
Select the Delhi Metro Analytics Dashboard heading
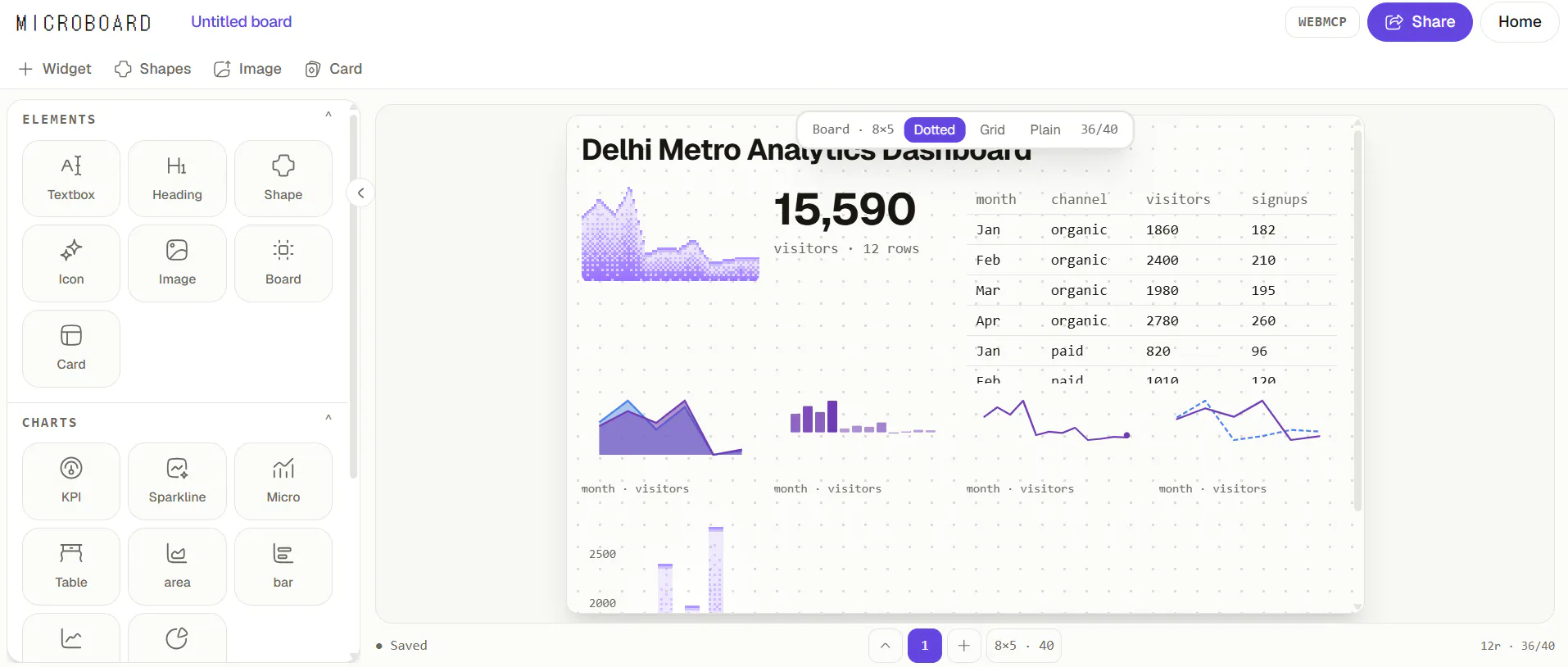[806, 150]
